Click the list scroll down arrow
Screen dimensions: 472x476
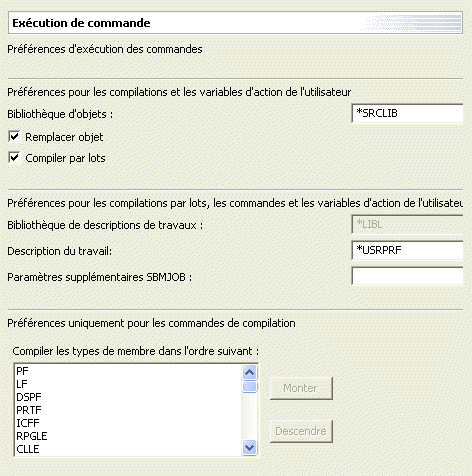[x=249, y=447]
